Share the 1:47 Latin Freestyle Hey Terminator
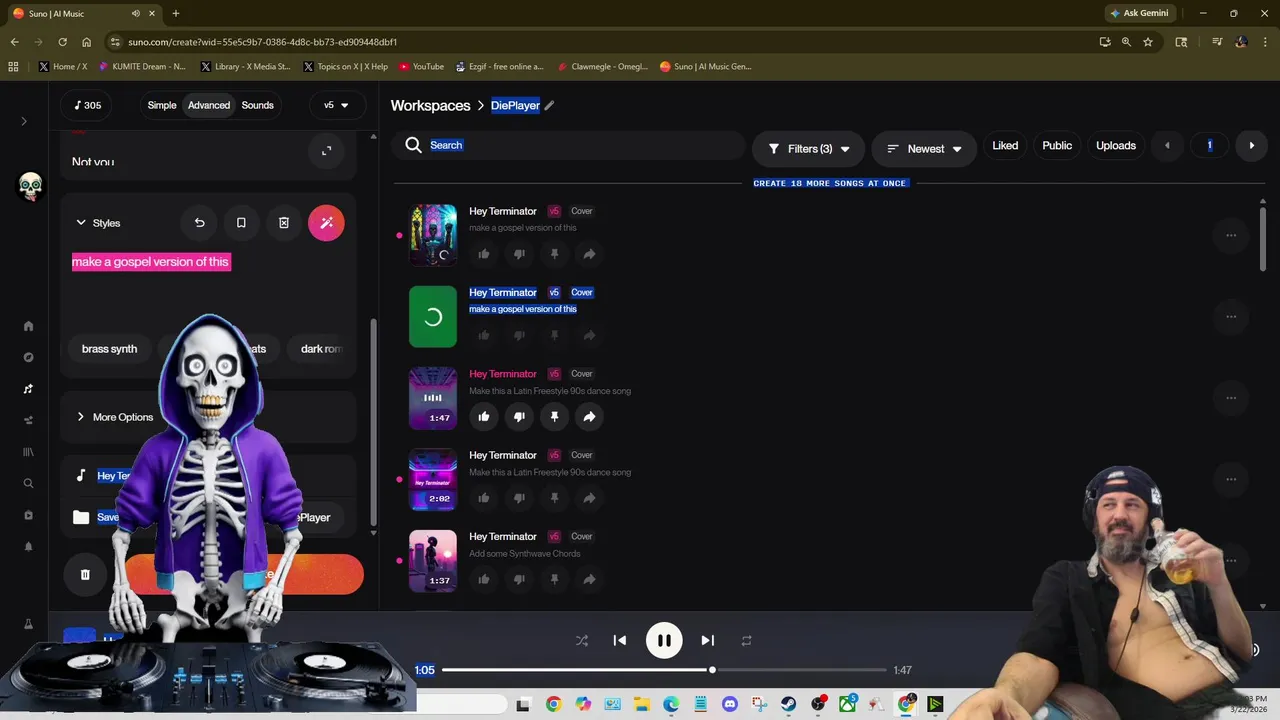Image resolution: width=1280 pixels, height=720 pixels. pyautogui.click(x=589, y=417)
